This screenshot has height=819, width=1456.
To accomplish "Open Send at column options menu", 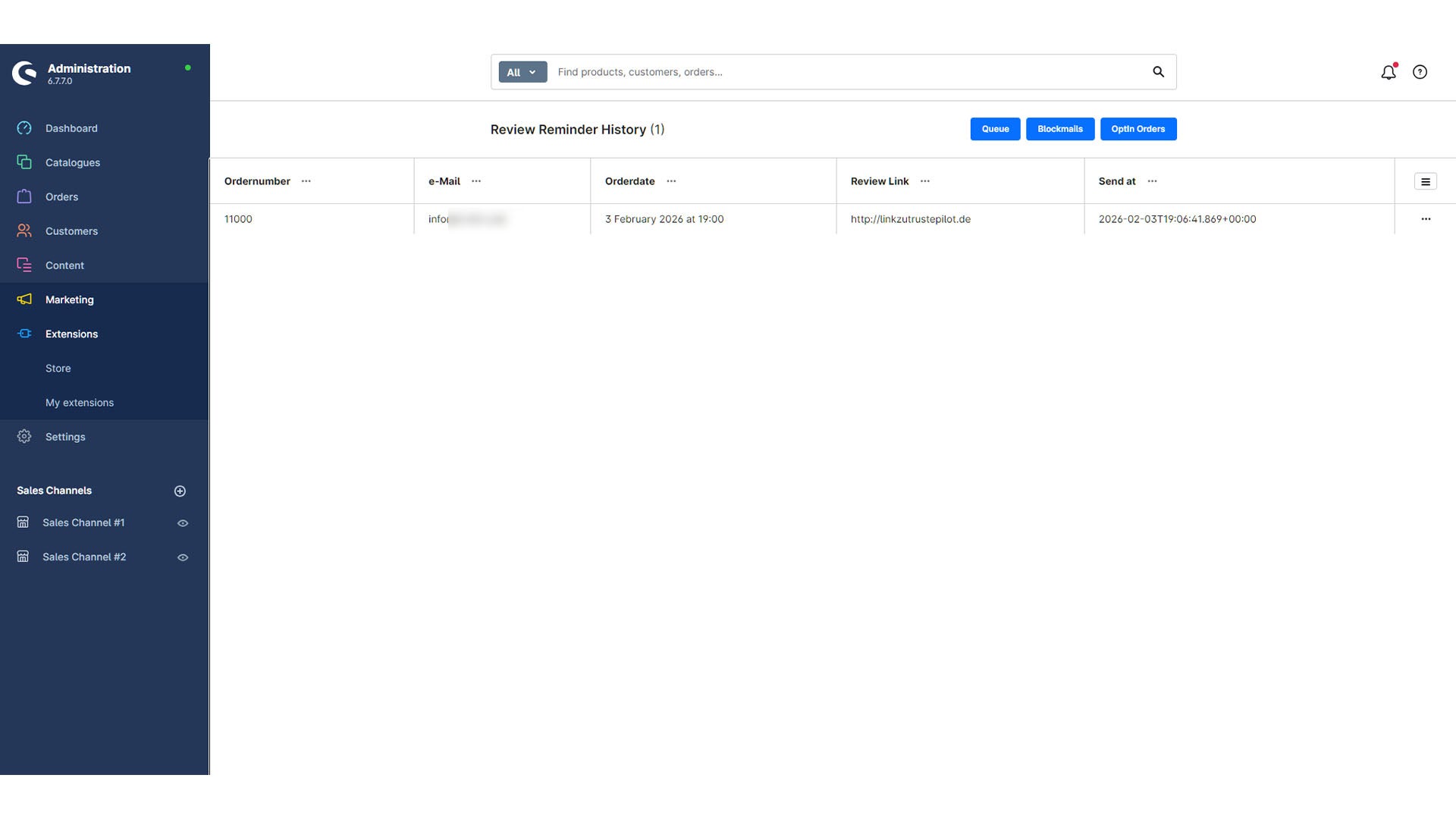I will (1152, 181).
